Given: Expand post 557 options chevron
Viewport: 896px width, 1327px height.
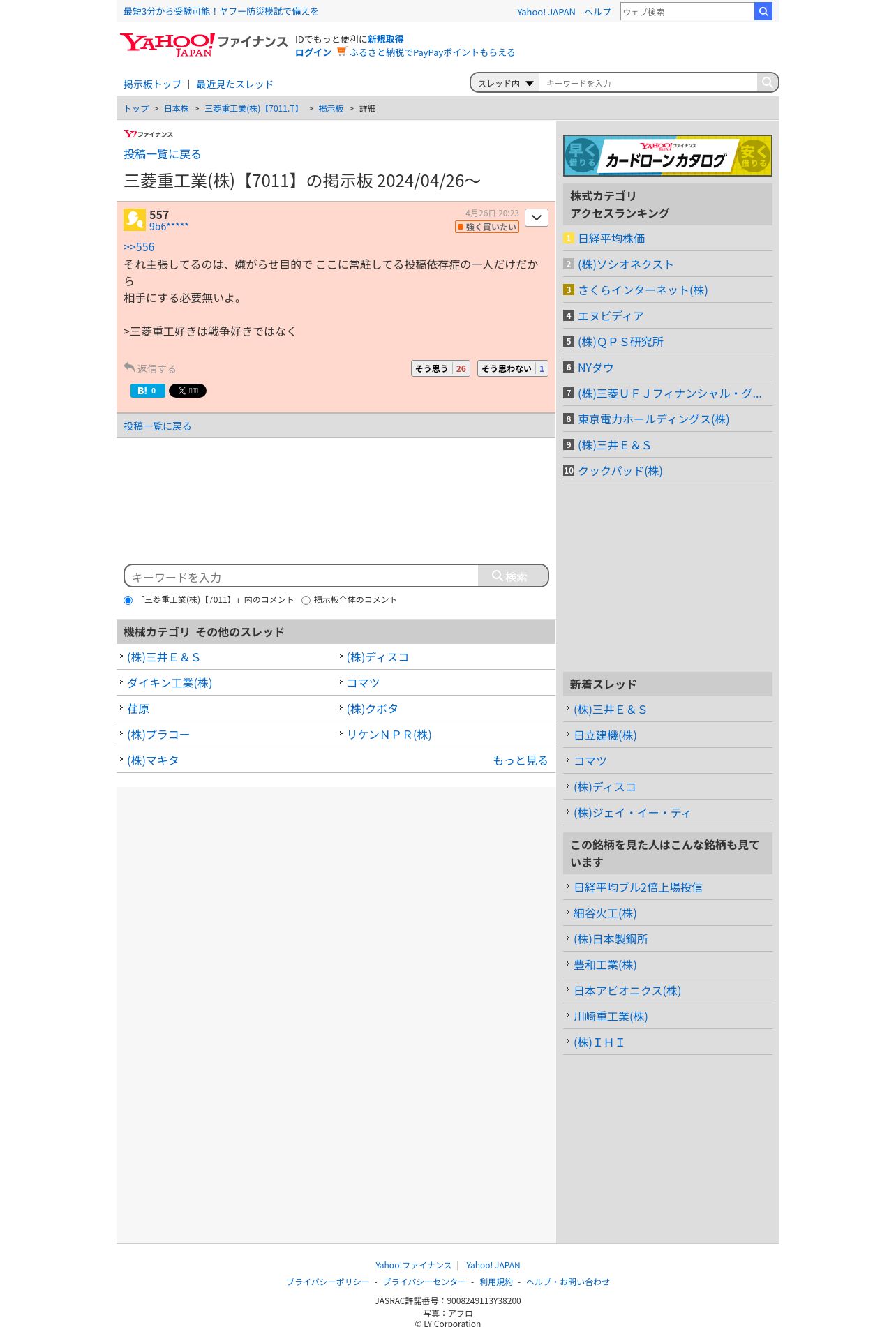Looking at the screenshot, I should 536,218.
